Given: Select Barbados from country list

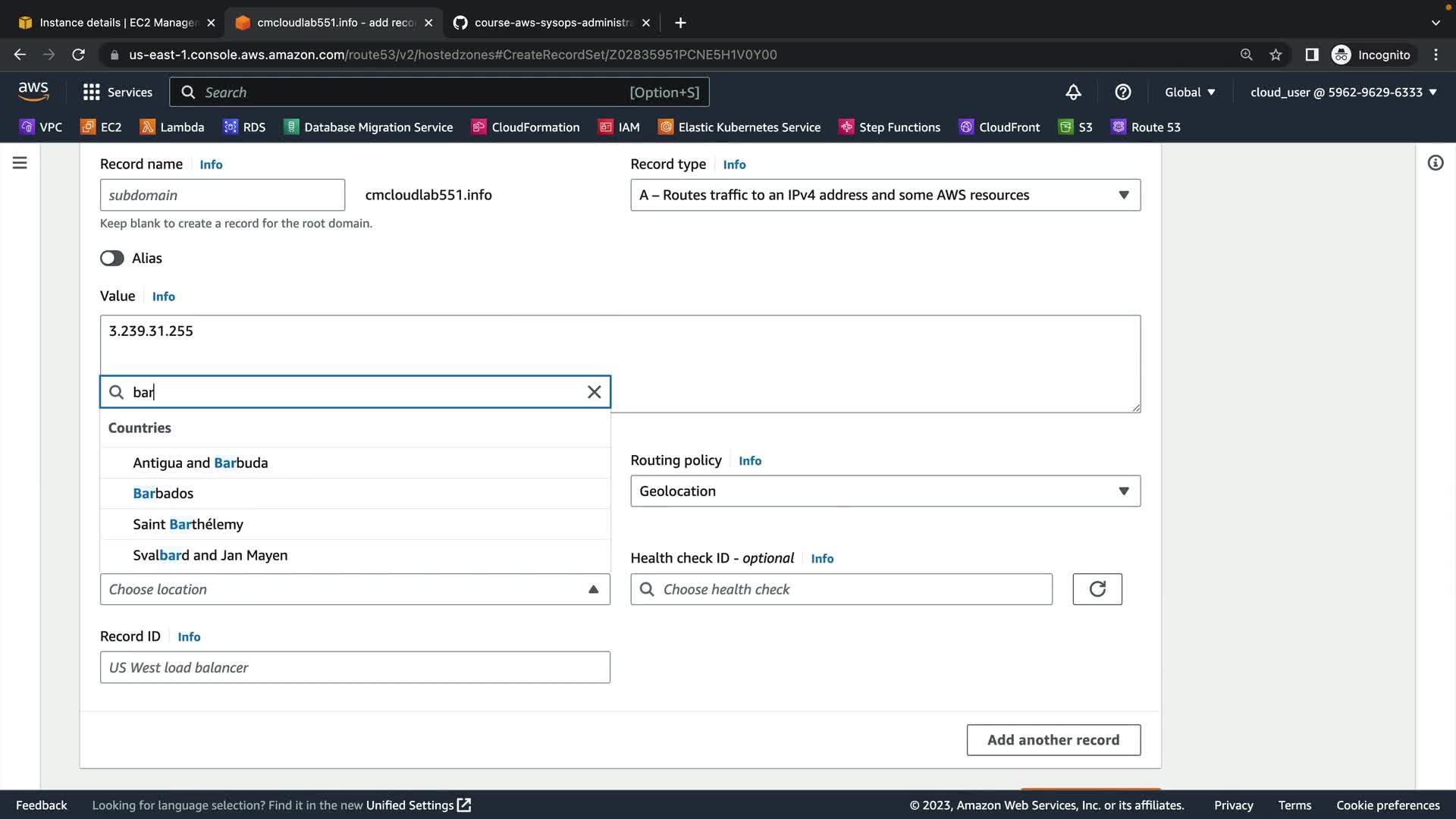Looking at the screenshot, I should click(x=163, y=494).
